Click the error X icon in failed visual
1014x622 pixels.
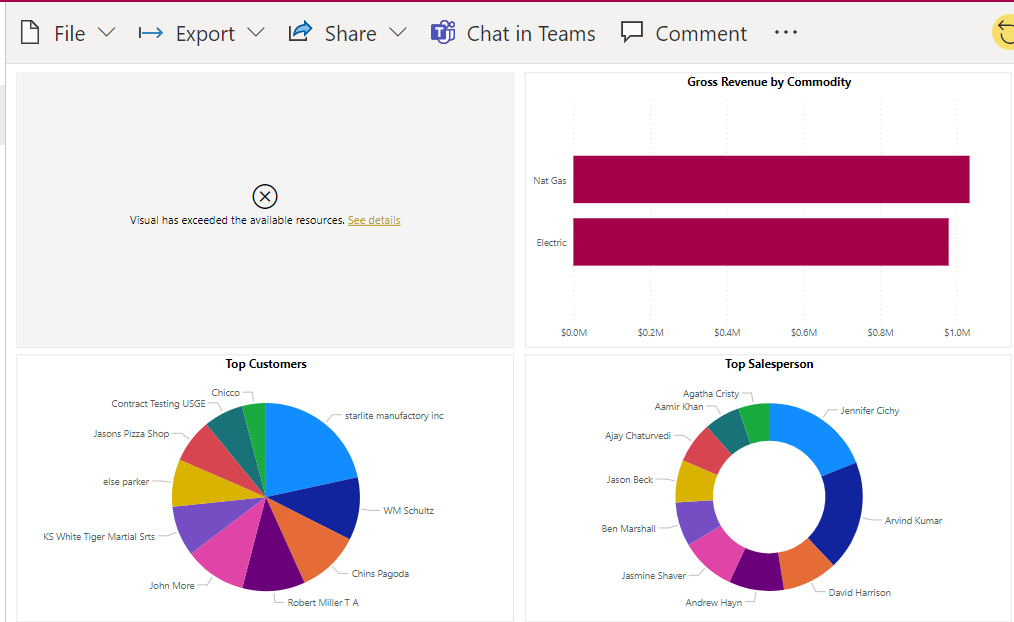pos(264,196)
